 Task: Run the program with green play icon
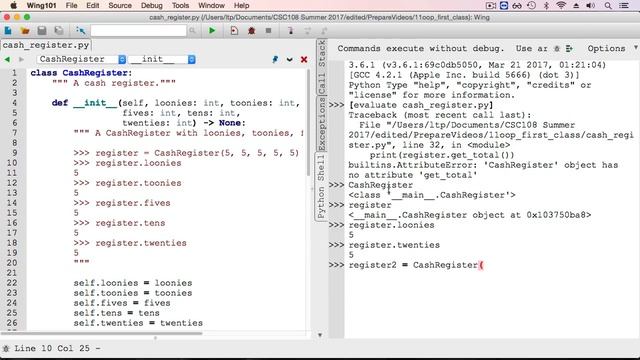(212, 31)
